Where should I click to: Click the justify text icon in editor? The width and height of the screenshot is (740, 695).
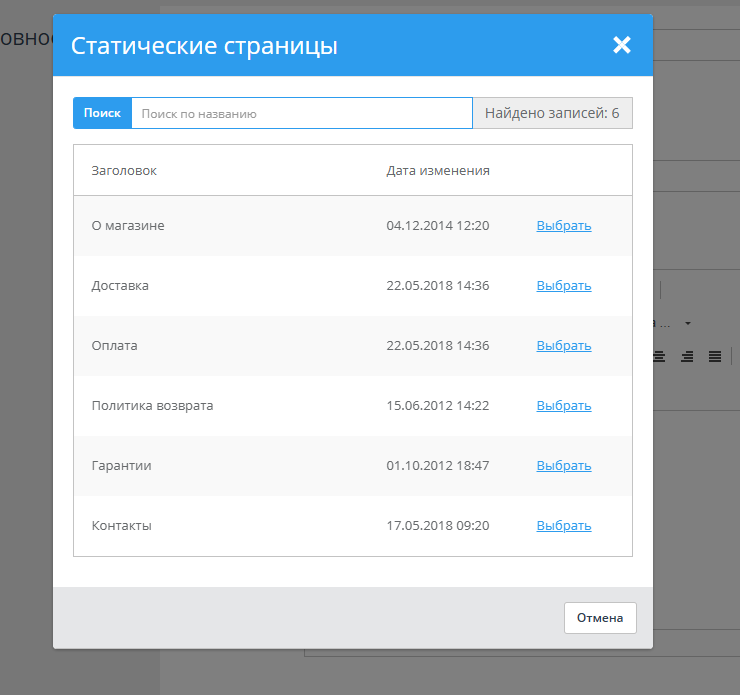(715, 356)
